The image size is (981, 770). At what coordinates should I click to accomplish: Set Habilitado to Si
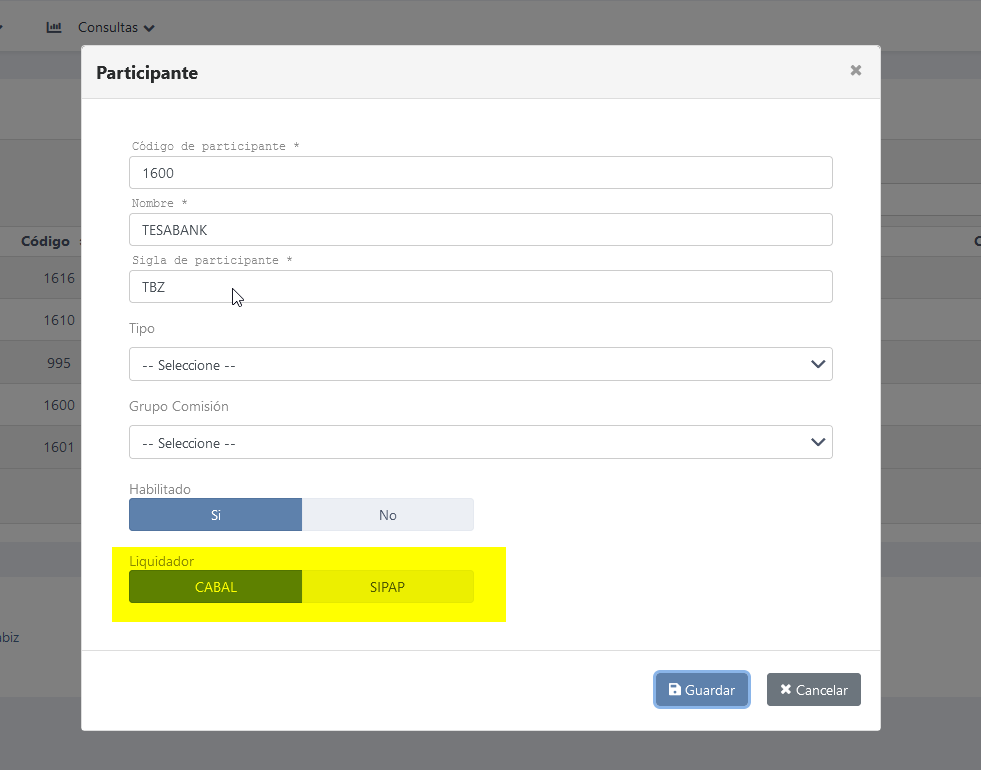pyautogui.click(x=215, y=515)
